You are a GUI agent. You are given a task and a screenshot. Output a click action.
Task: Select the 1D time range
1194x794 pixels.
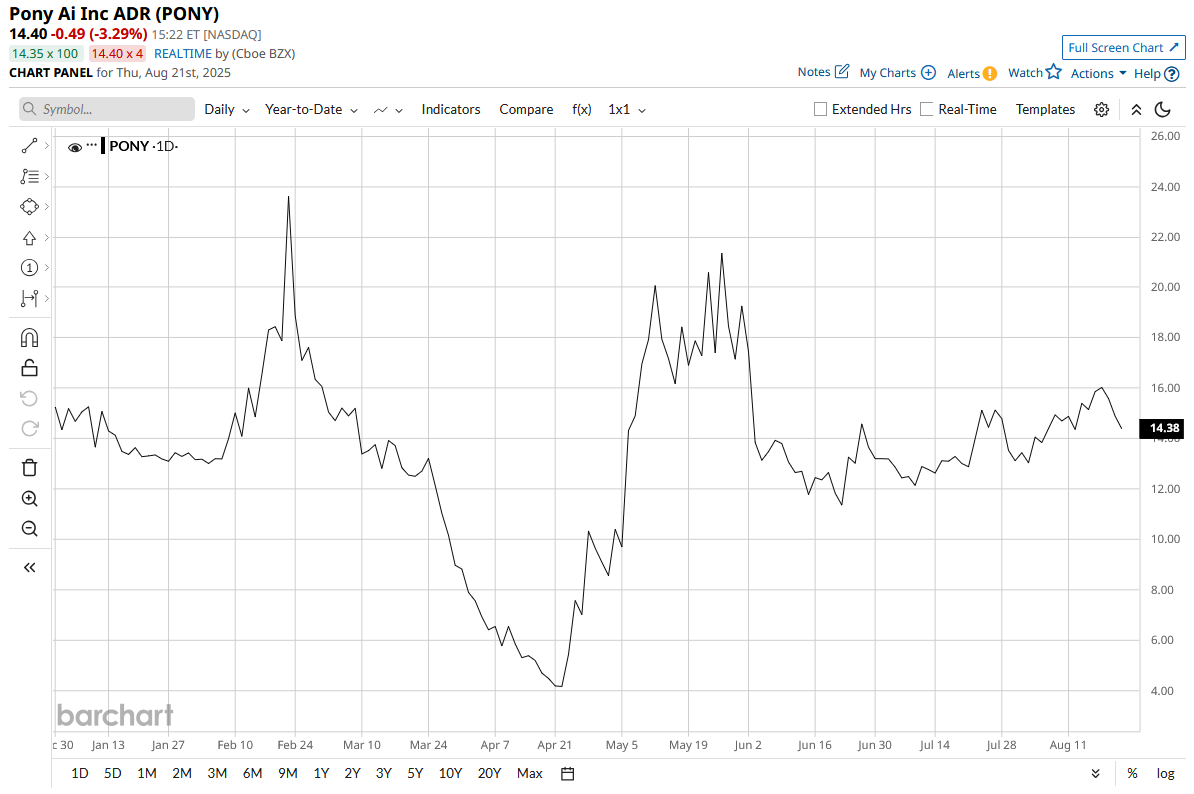pyautogui.click(x=79, y=773)
